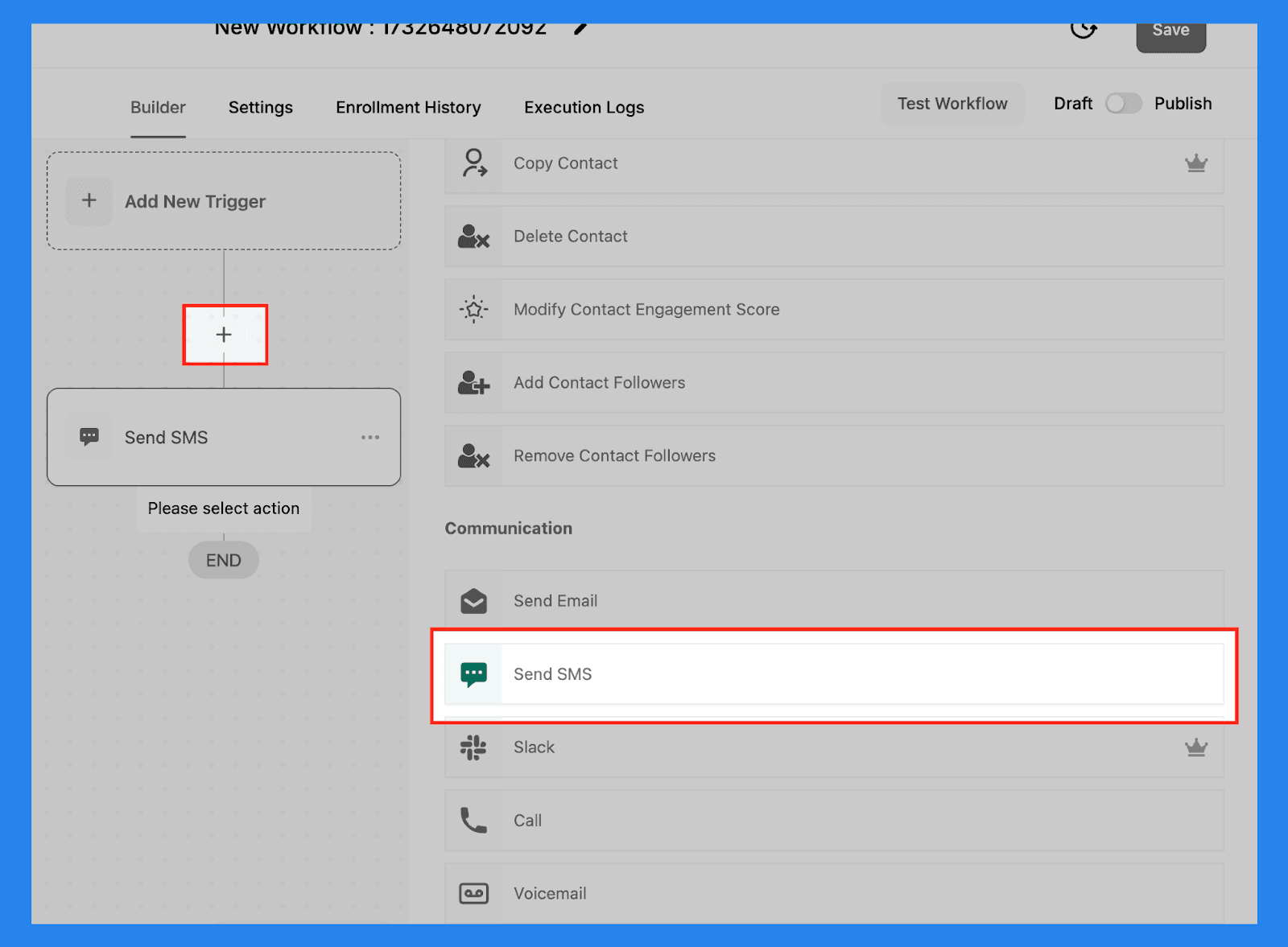
Task: Choose the Add Contact Followers action
Action: point(834,383)
